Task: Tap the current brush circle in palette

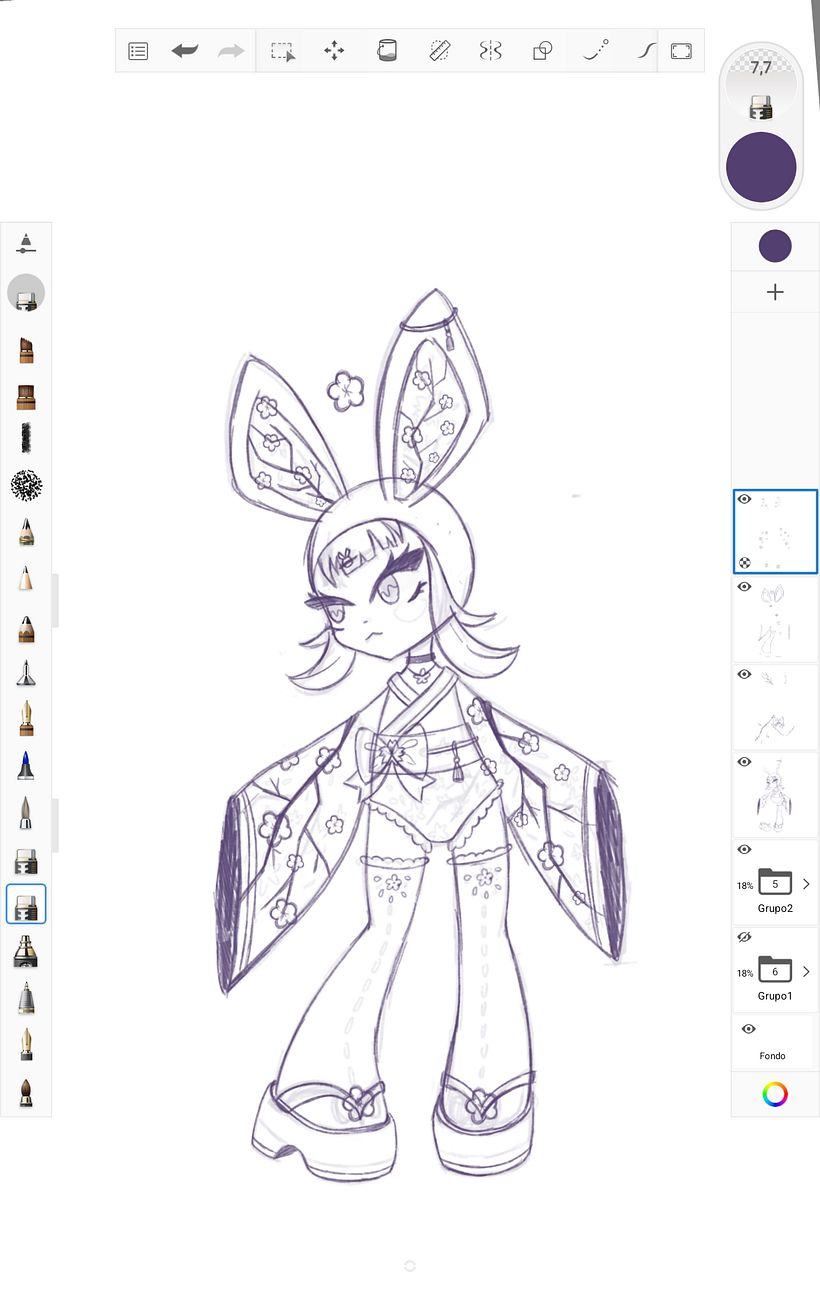Action: pyautogui.click(x=26, y=293)
